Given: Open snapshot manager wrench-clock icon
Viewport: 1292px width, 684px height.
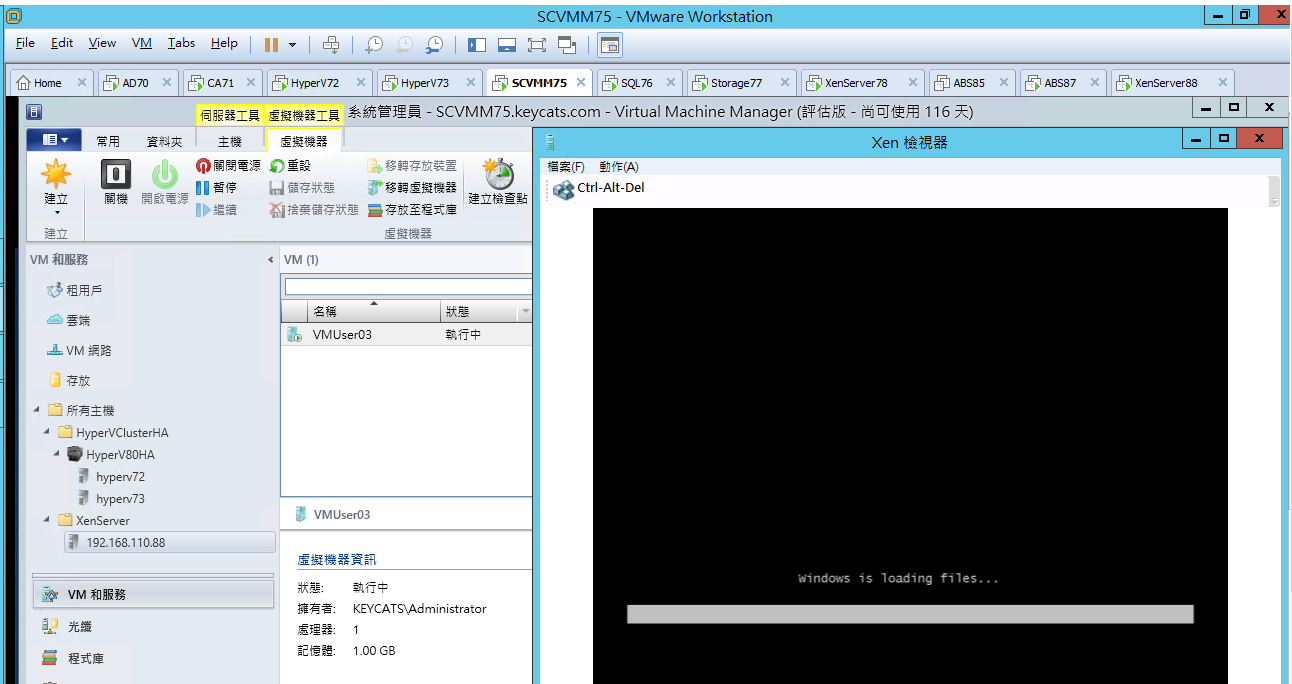Looking at the screenshot, I should coord(434,44).
